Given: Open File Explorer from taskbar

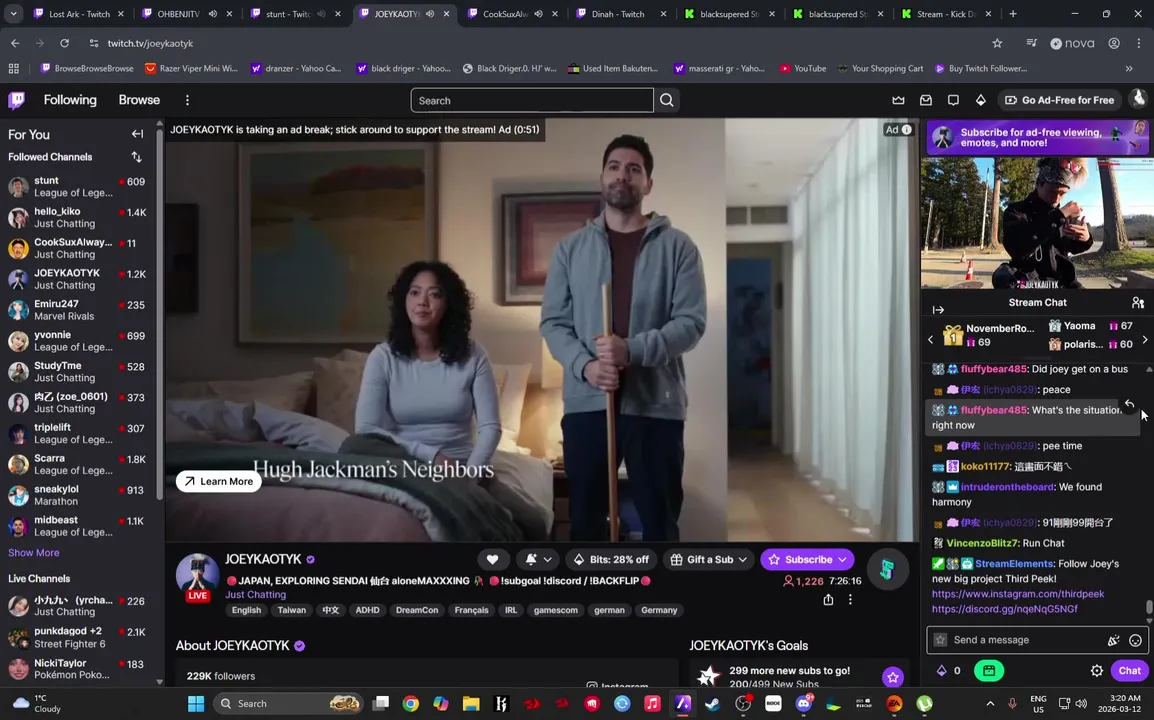Looking at the screenshot, I should coord(471,704).
